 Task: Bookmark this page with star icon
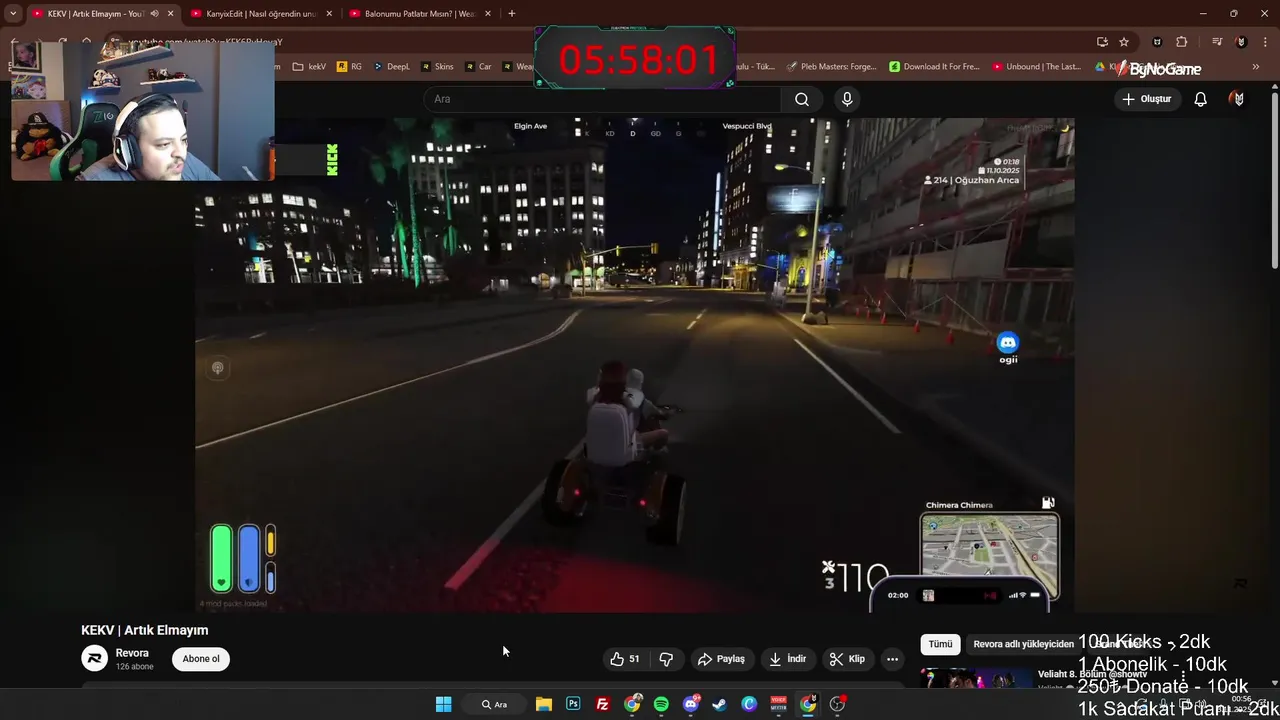(x=1124, y=42)
